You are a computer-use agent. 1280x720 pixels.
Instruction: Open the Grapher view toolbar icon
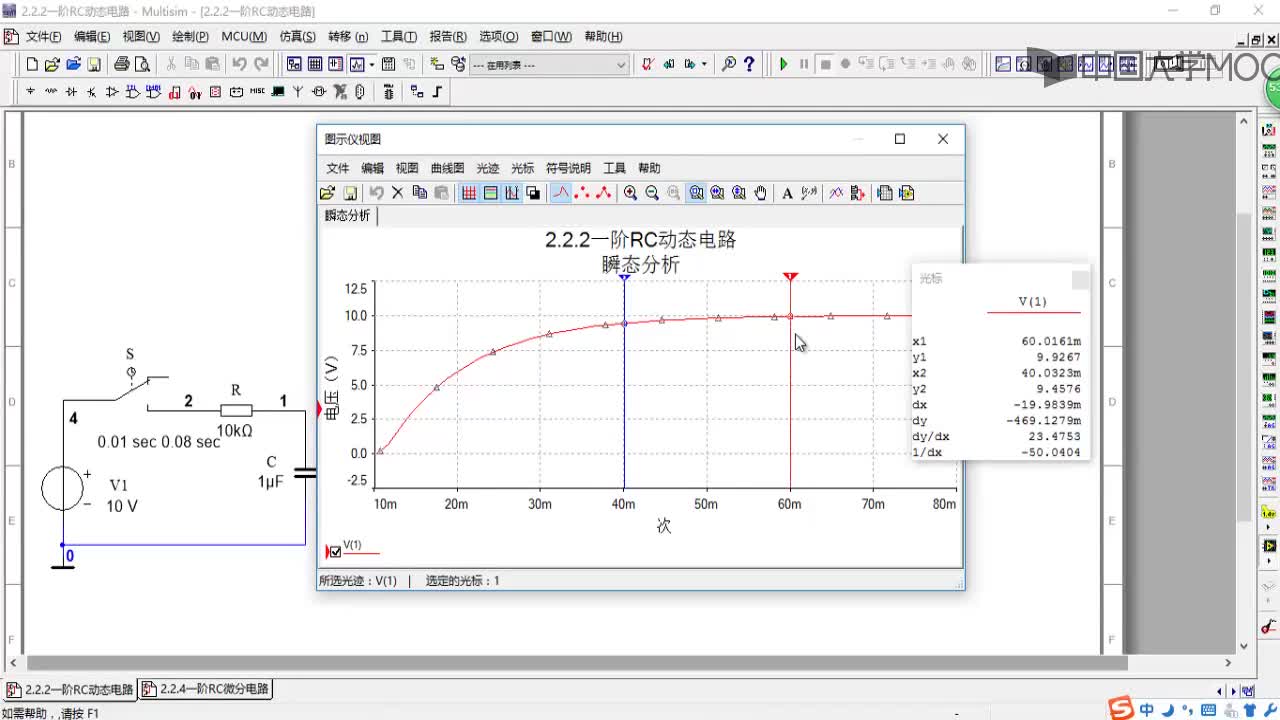(357, 64)
